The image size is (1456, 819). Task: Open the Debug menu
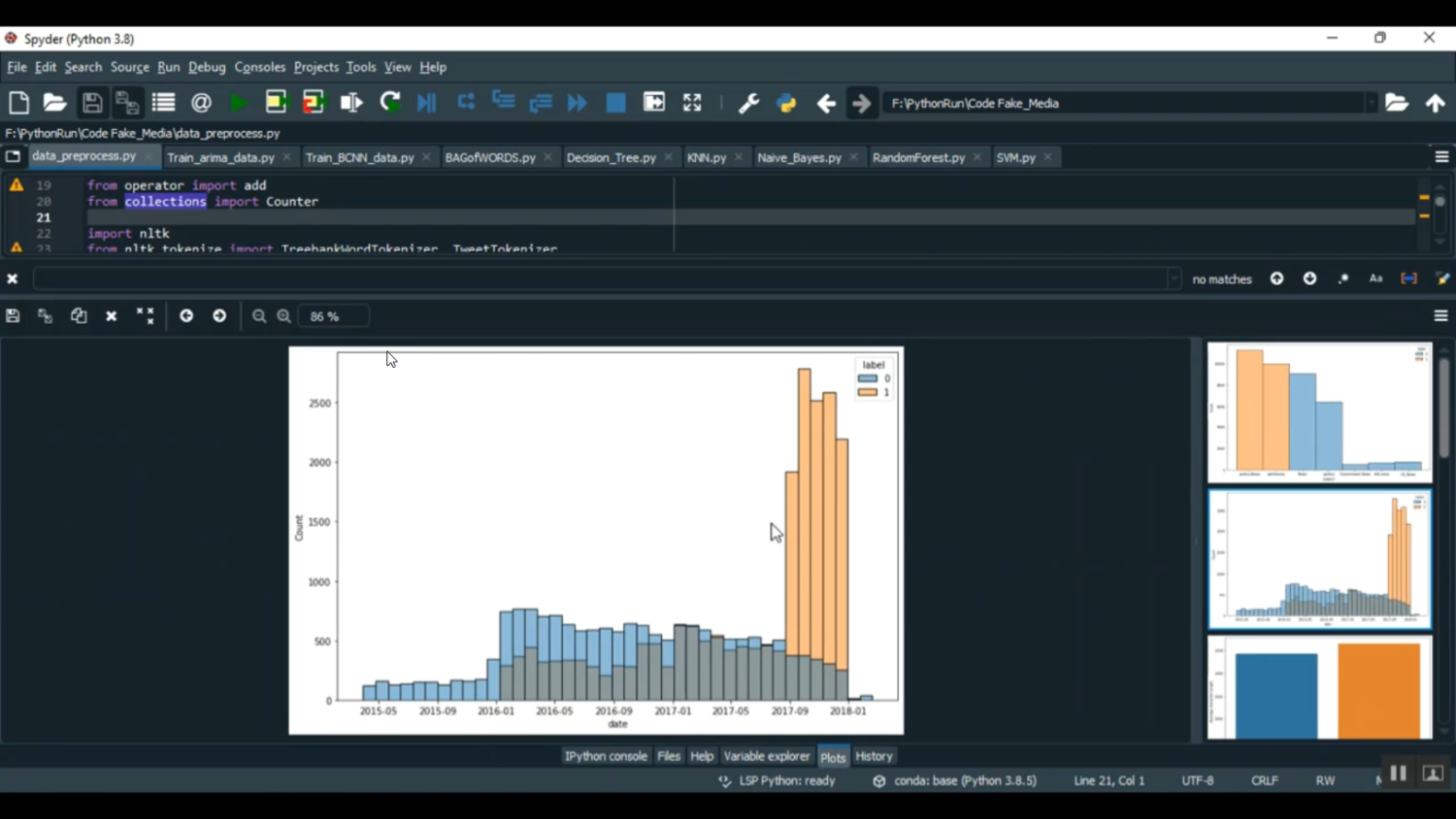pyautogui.click(x=207, y=67)
